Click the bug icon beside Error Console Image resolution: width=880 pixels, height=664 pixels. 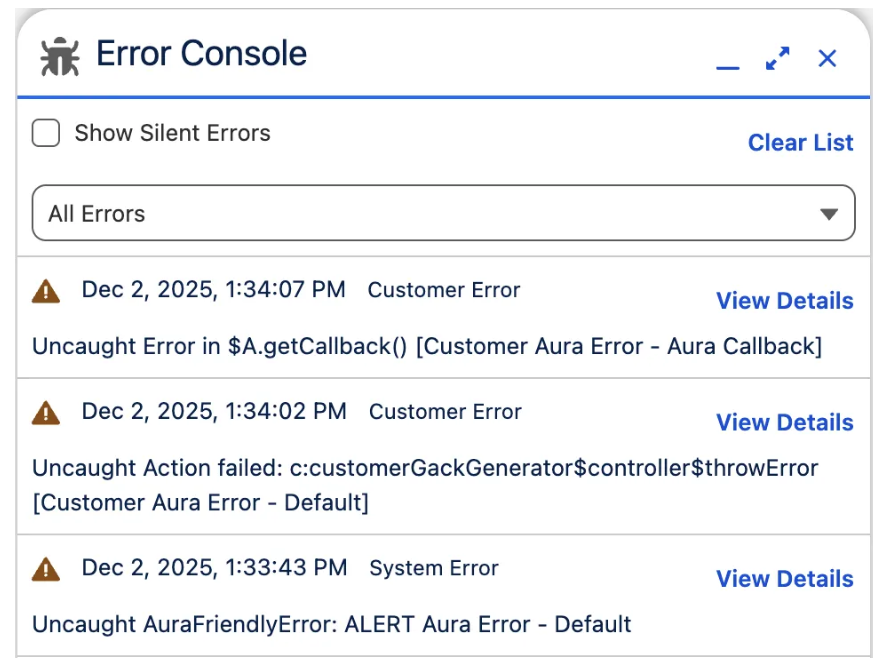pos(60,56)
